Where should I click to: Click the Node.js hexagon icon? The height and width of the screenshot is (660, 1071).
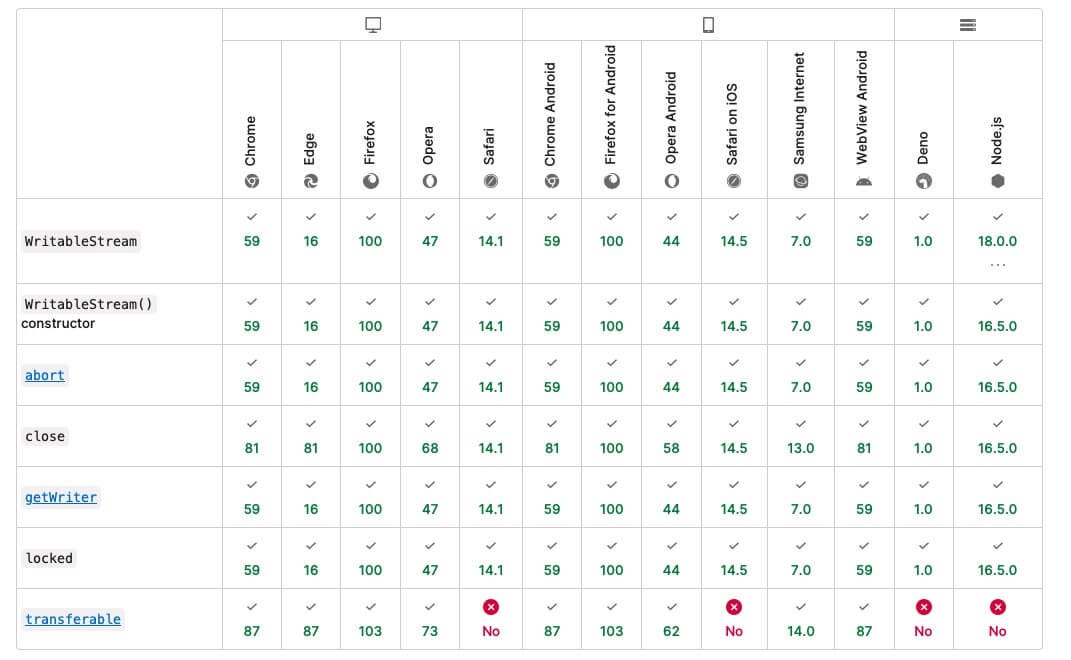click(997, 181)
